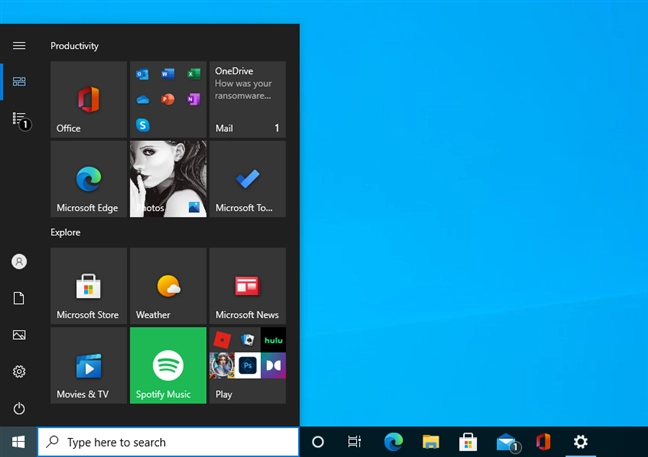
Task: Open Microsoft Store from the taskbar
Action: 468,442
